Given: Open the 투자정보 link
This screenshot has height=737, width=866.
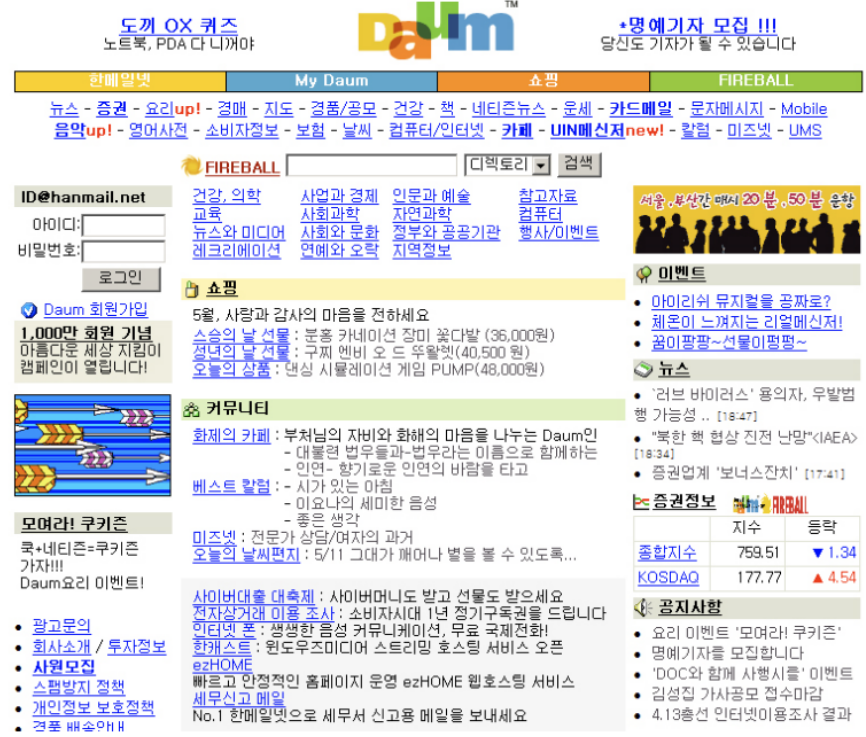Looking at the screenshot, I should point(137,646).
